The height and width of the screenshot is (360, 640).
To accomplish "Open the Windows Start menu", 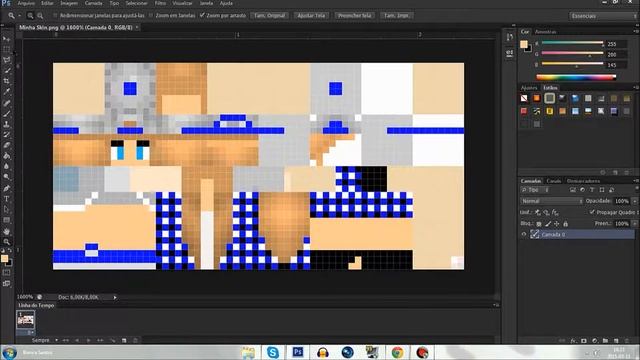I will [x=9, y=352].
